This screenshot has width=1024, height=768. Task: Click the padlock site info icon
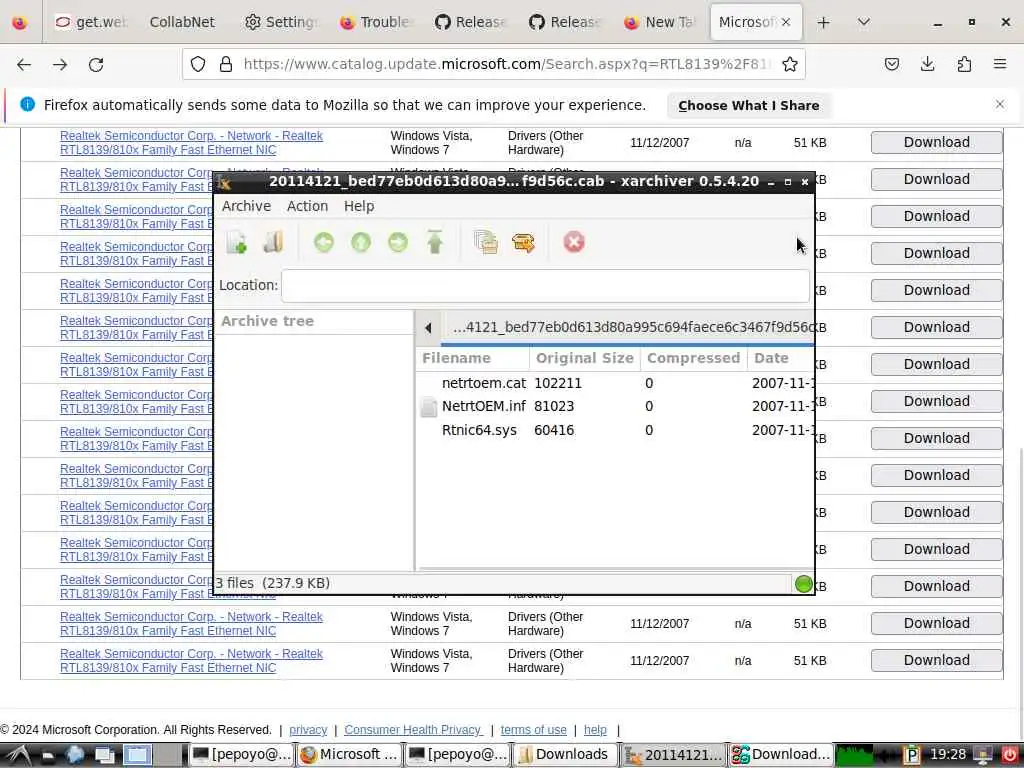pos(226,64)
